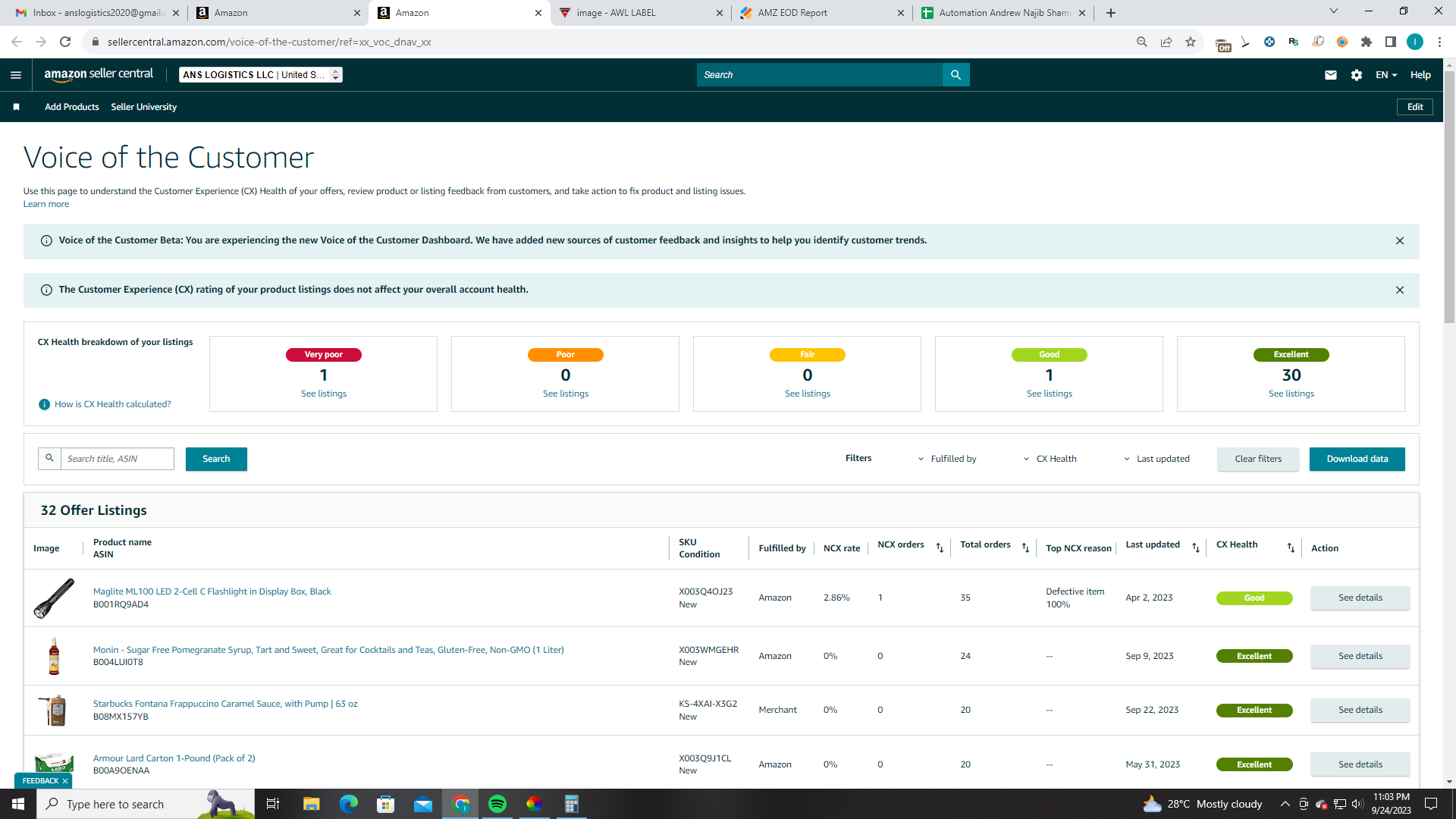The image size is (1456, 819).
Task: Click the Help link in header
Action: tap(1420, 75)
